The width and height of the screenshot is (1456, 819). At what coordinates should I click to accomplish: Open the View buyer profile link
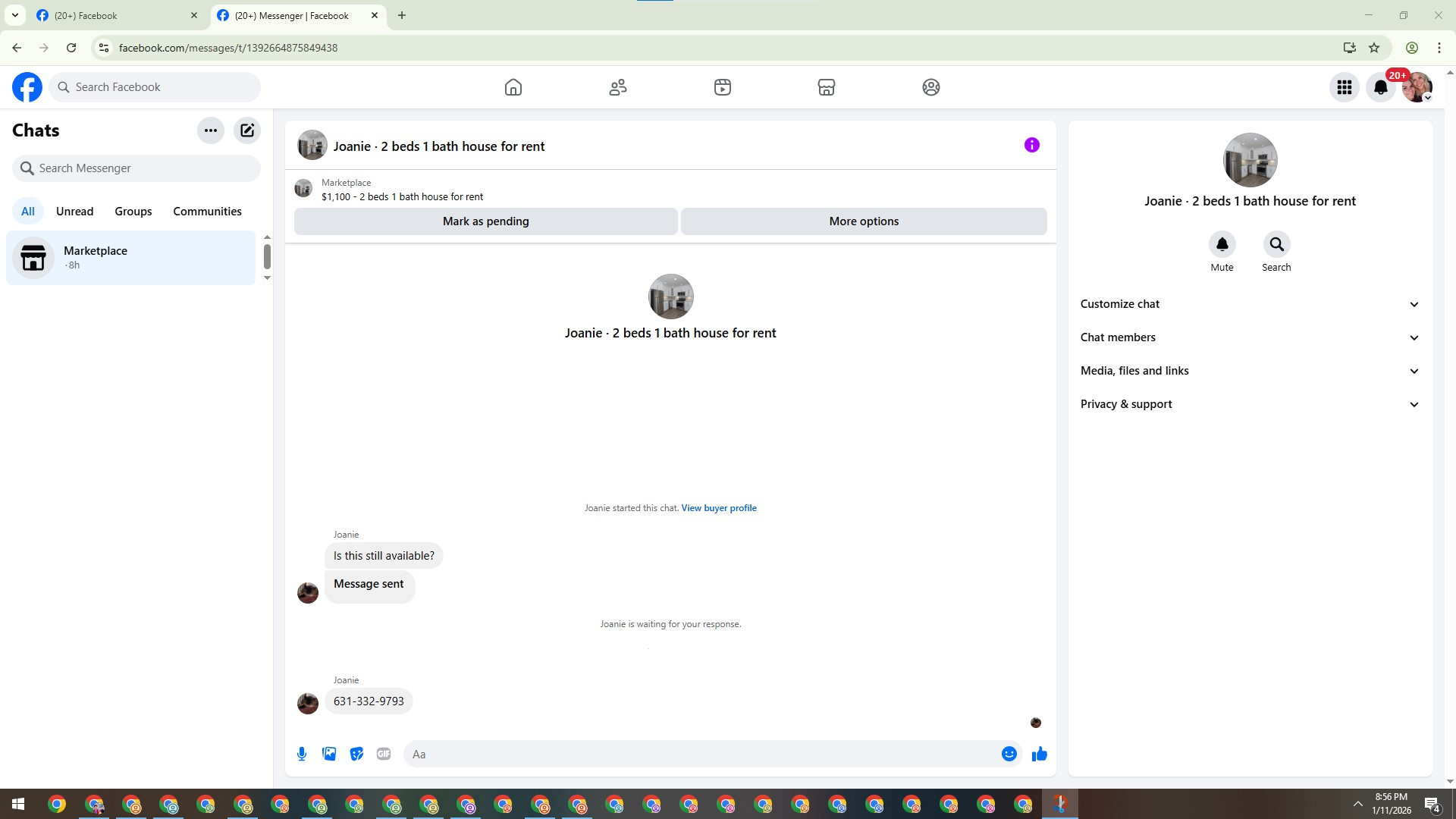(719, 508)
